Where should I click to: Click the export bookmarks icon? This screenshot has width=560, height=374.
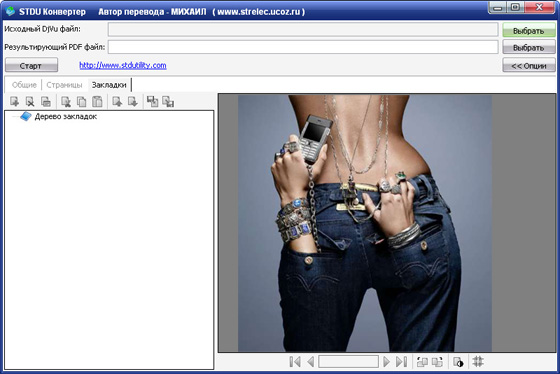(x=168, y=101)
